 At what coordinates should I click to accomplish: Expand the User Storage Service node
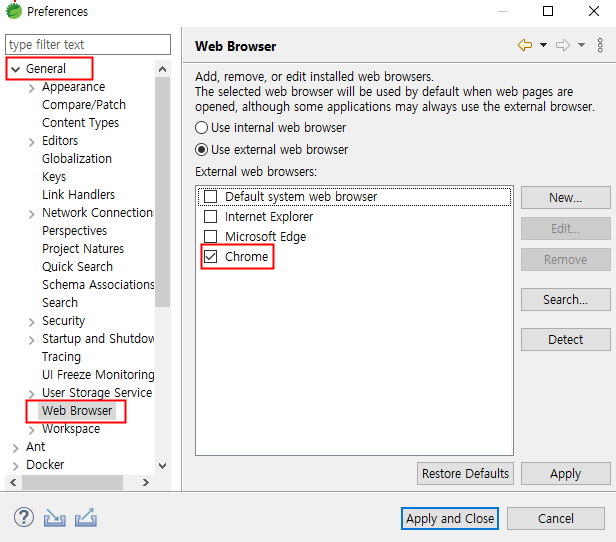coord(32,394)
